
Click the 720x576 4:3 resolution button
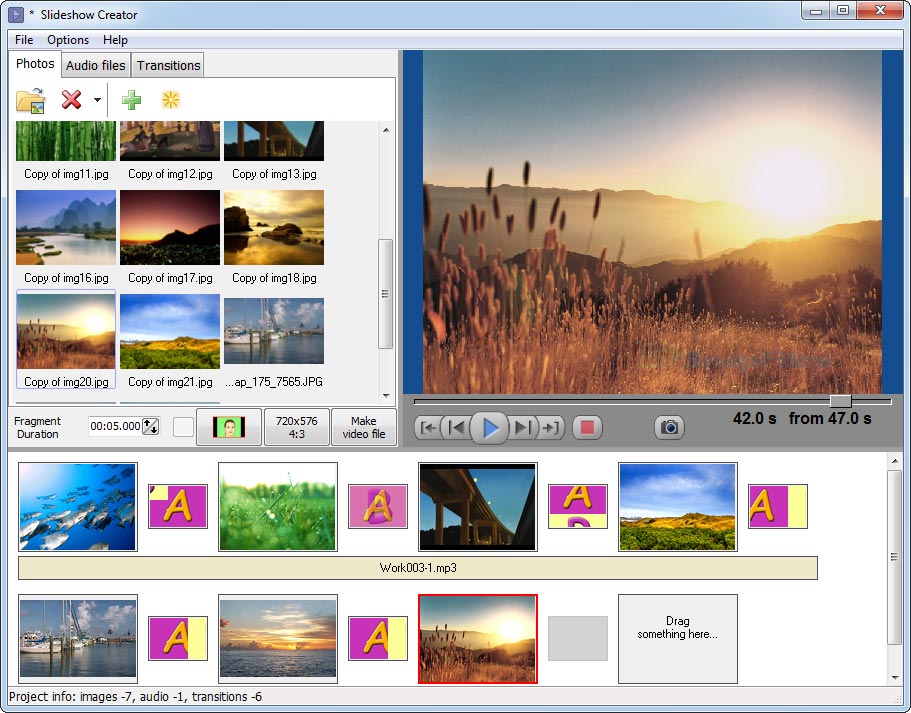coord(295,426)
